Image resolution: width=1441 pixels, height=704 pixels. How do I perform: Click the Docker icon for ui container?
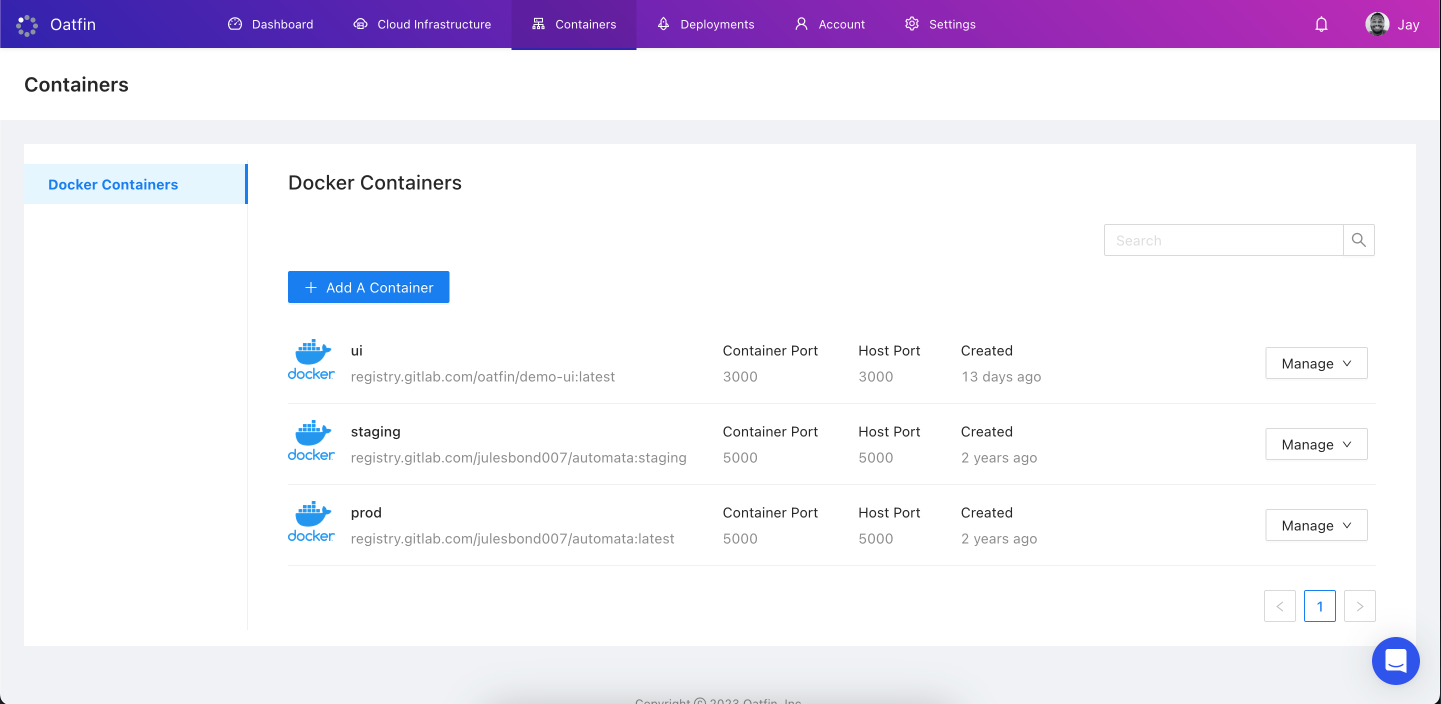pyautogui.click(x=311, y=360)
